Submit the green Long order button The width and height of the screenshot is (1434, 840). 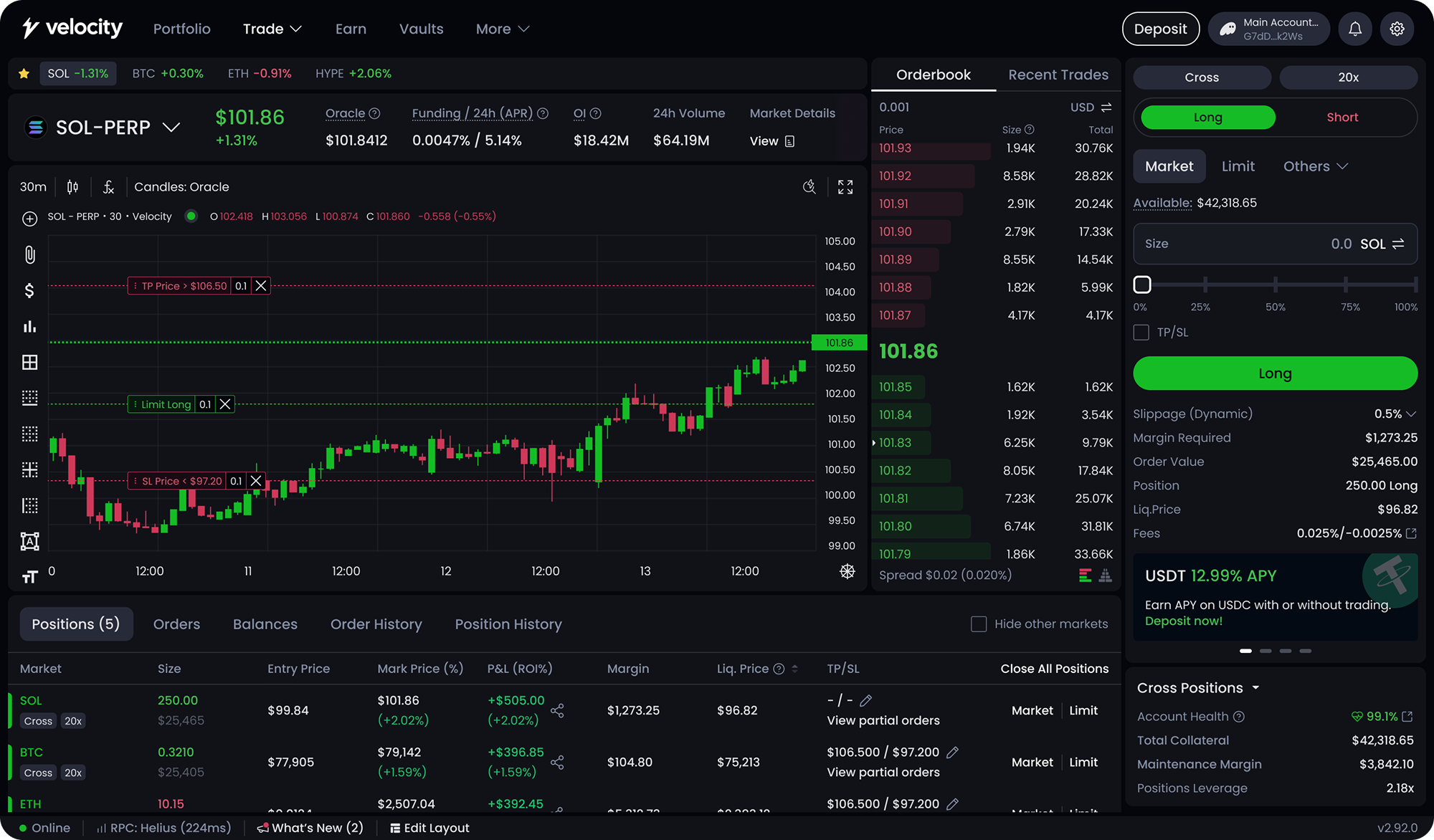1275,373
